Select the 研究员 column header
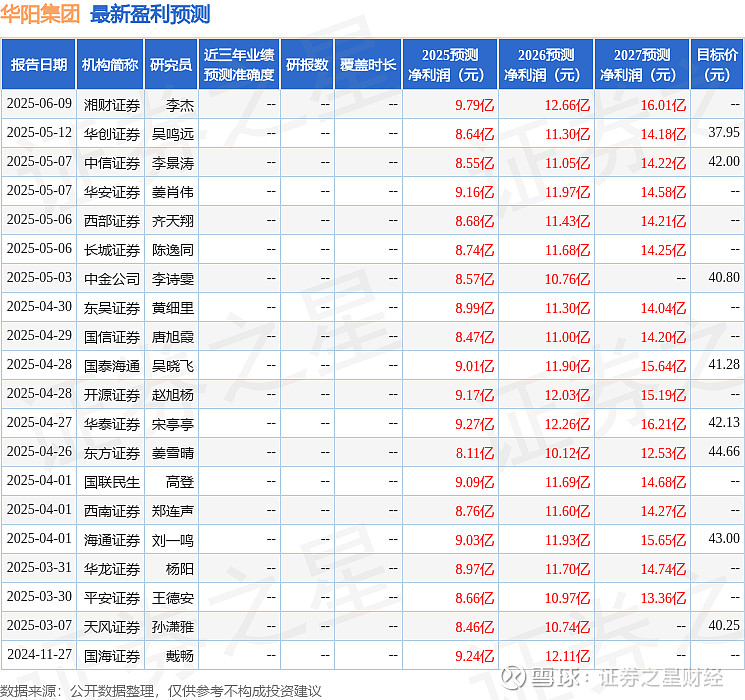 171,64
